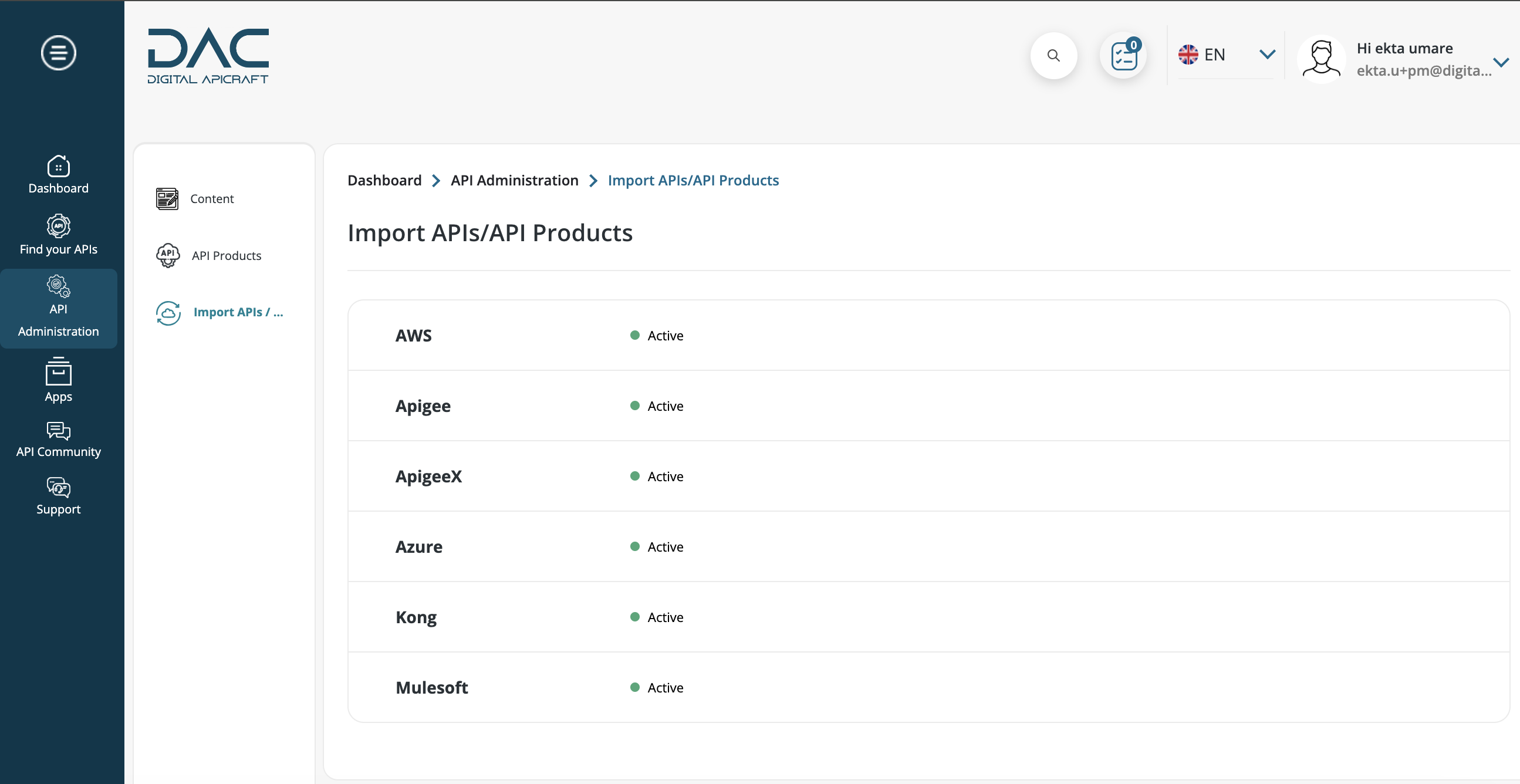1520x784 pixels.
Task: Expand the EN language dropdown arrow
Action: [x=1267, y=55]
